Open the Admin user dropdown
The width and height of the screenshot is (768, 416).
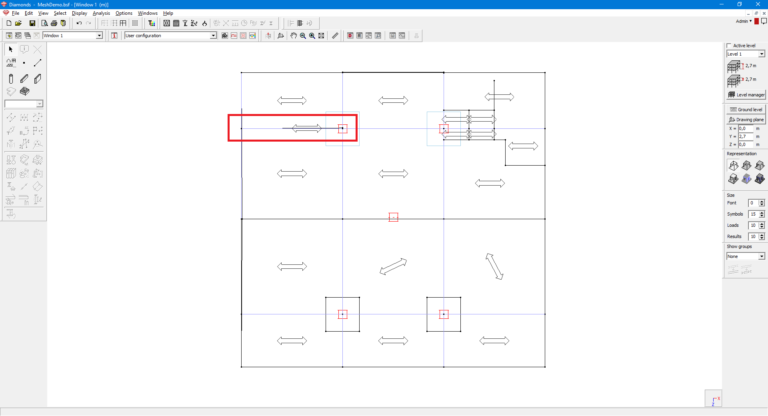click(744, 22)
